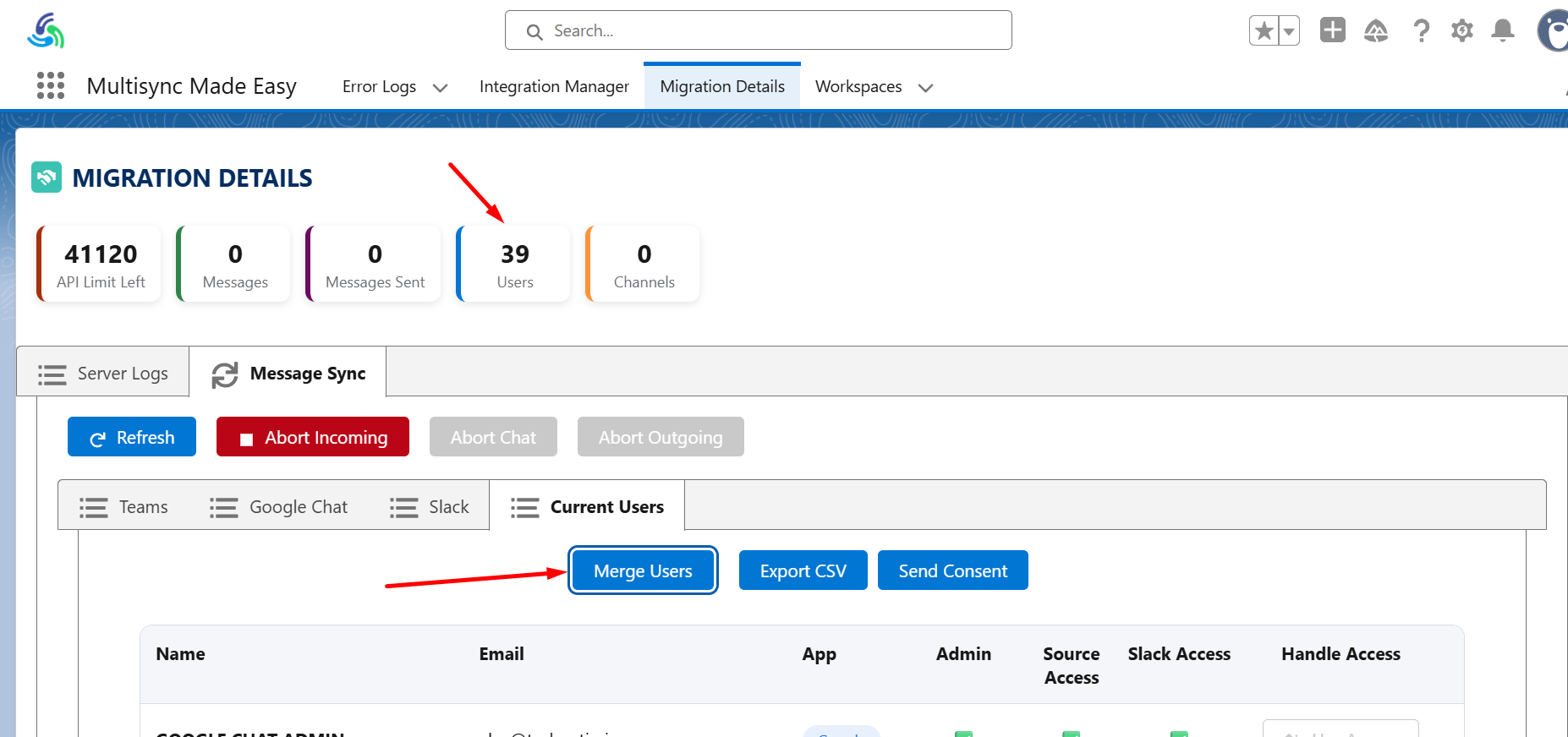Open the Global Actions plus icon
The image size is (1568, 737).
[1333, 30]
